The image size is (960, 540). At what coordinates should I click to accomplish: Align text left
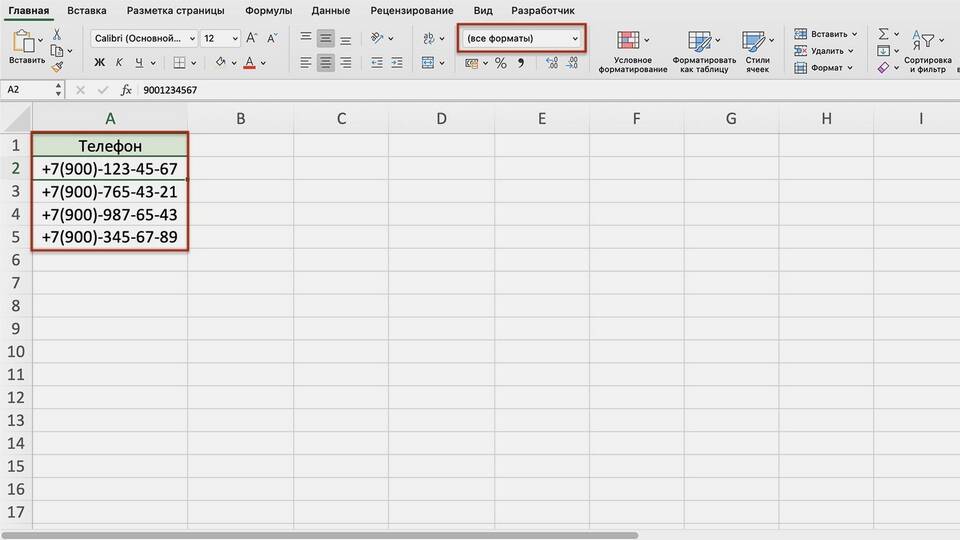(306, 62)
